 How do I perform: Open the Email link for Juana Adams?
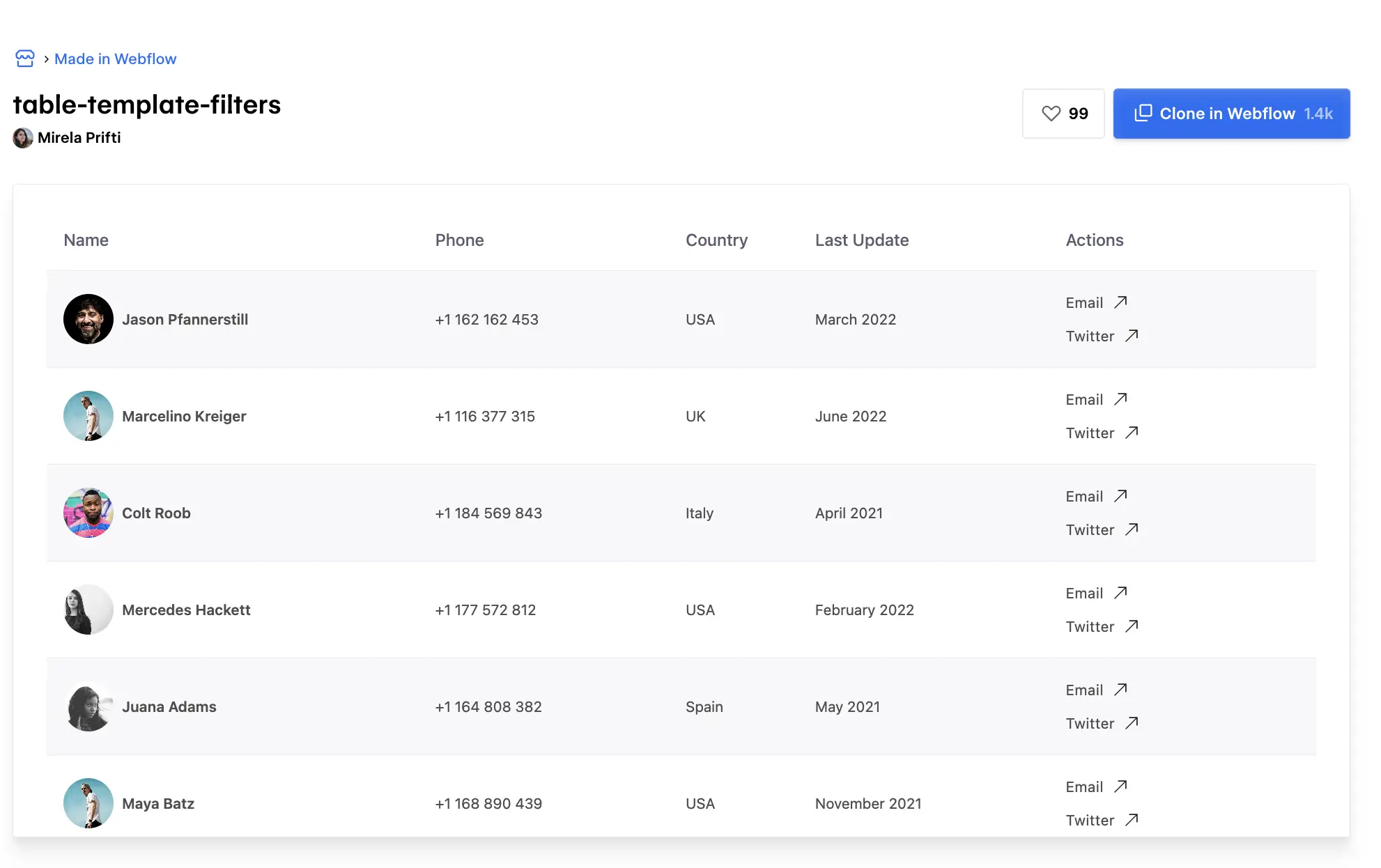pyautogui.click(x=1084, y=690)
